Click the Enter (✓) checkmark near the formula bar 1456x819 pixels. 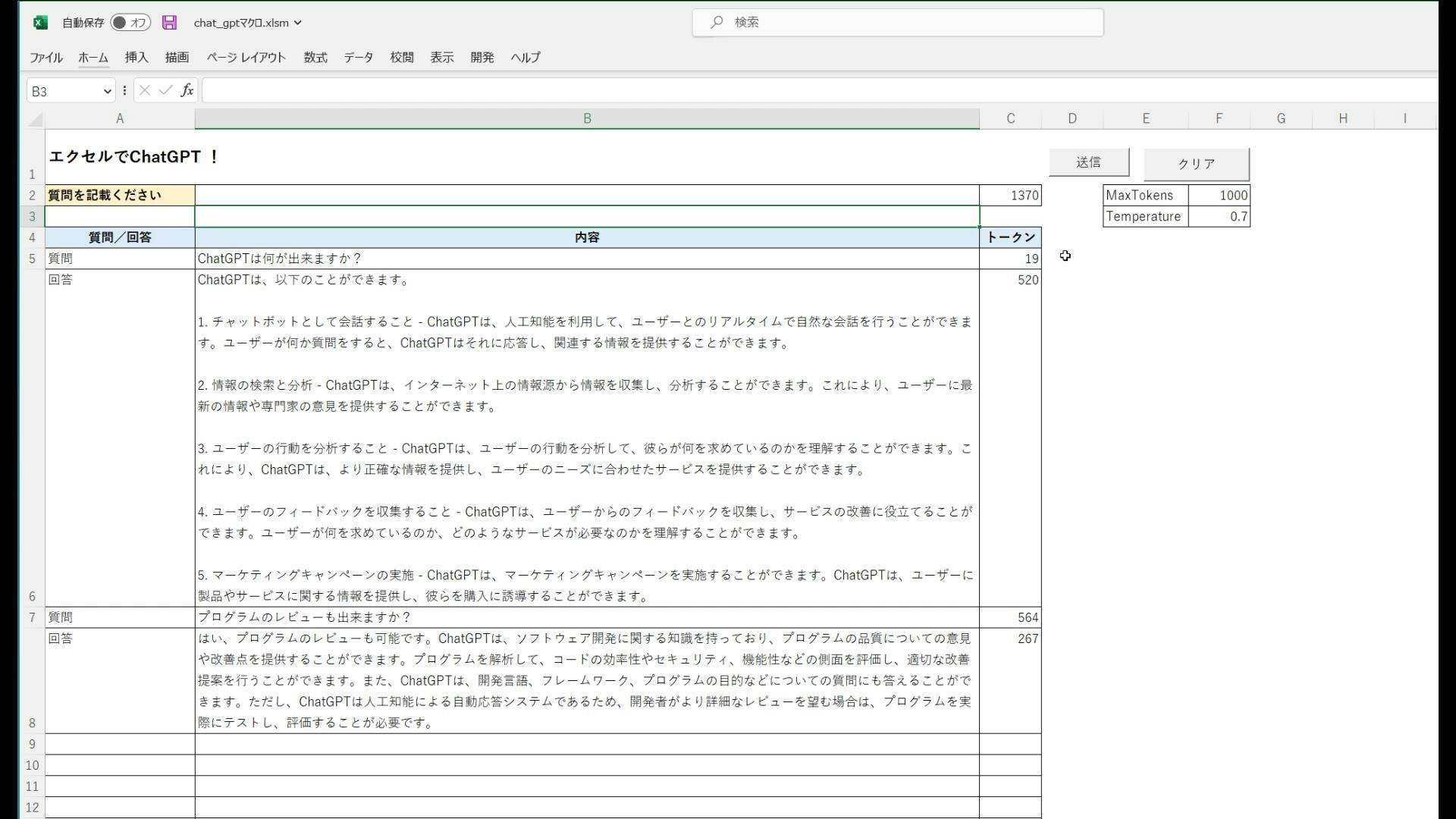tap(165, 90)
